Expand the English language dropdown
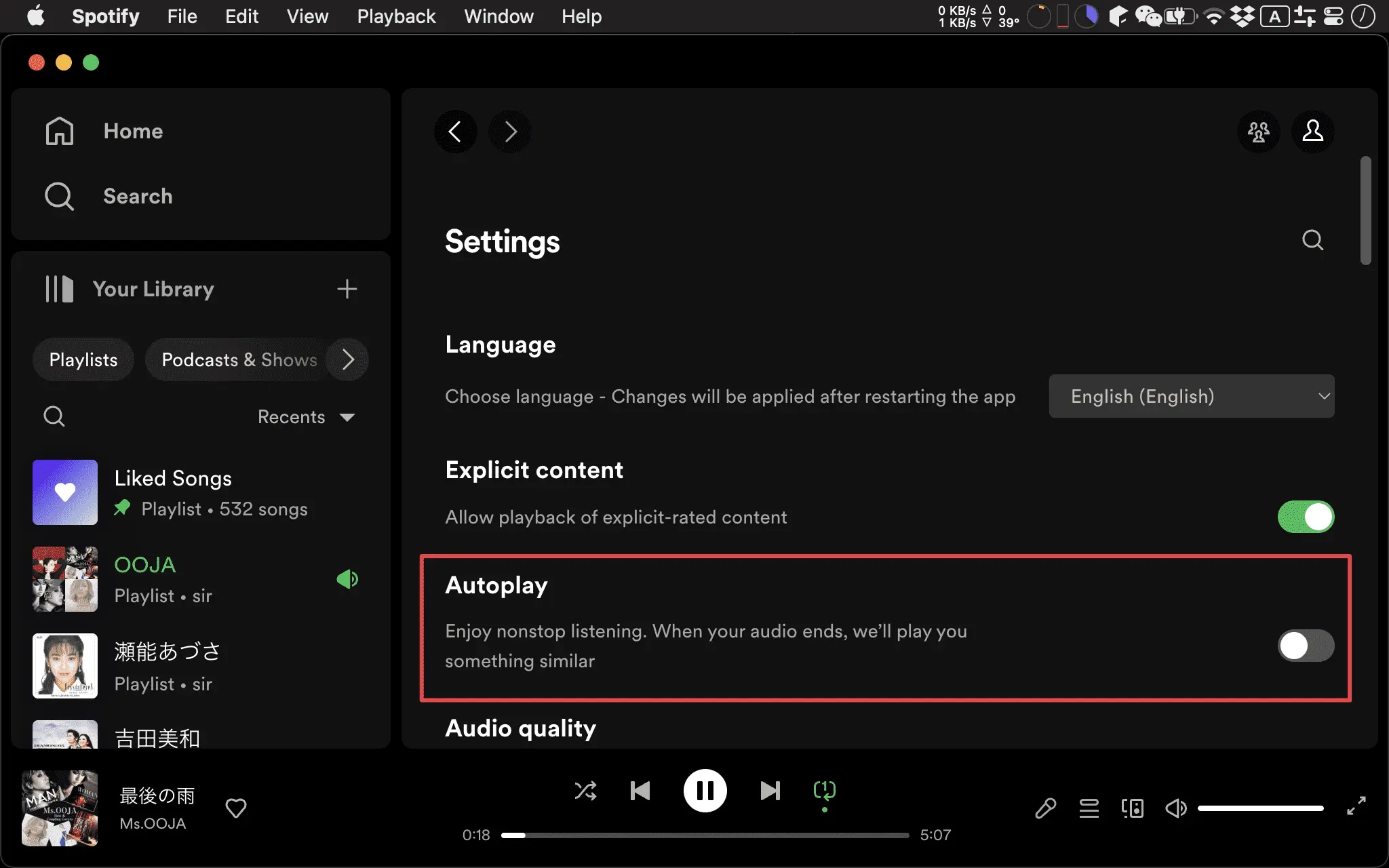The height and width of the screenshot is (868, 1389). click(1193, 396)
